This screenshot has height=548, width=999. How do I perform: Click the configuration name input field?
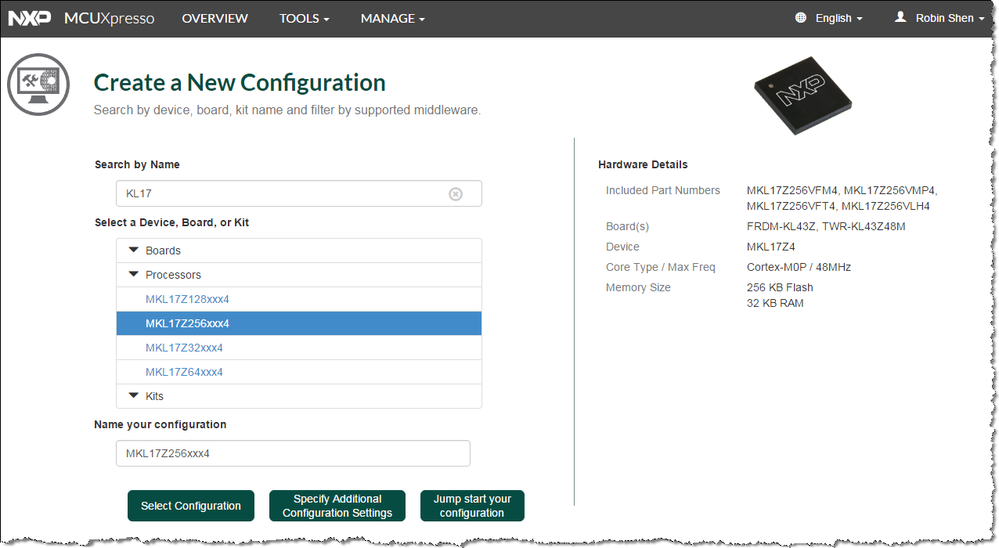(293, 454)
